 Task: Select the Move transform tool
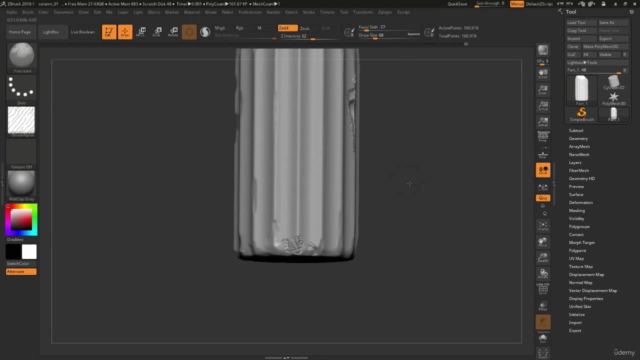141,32
